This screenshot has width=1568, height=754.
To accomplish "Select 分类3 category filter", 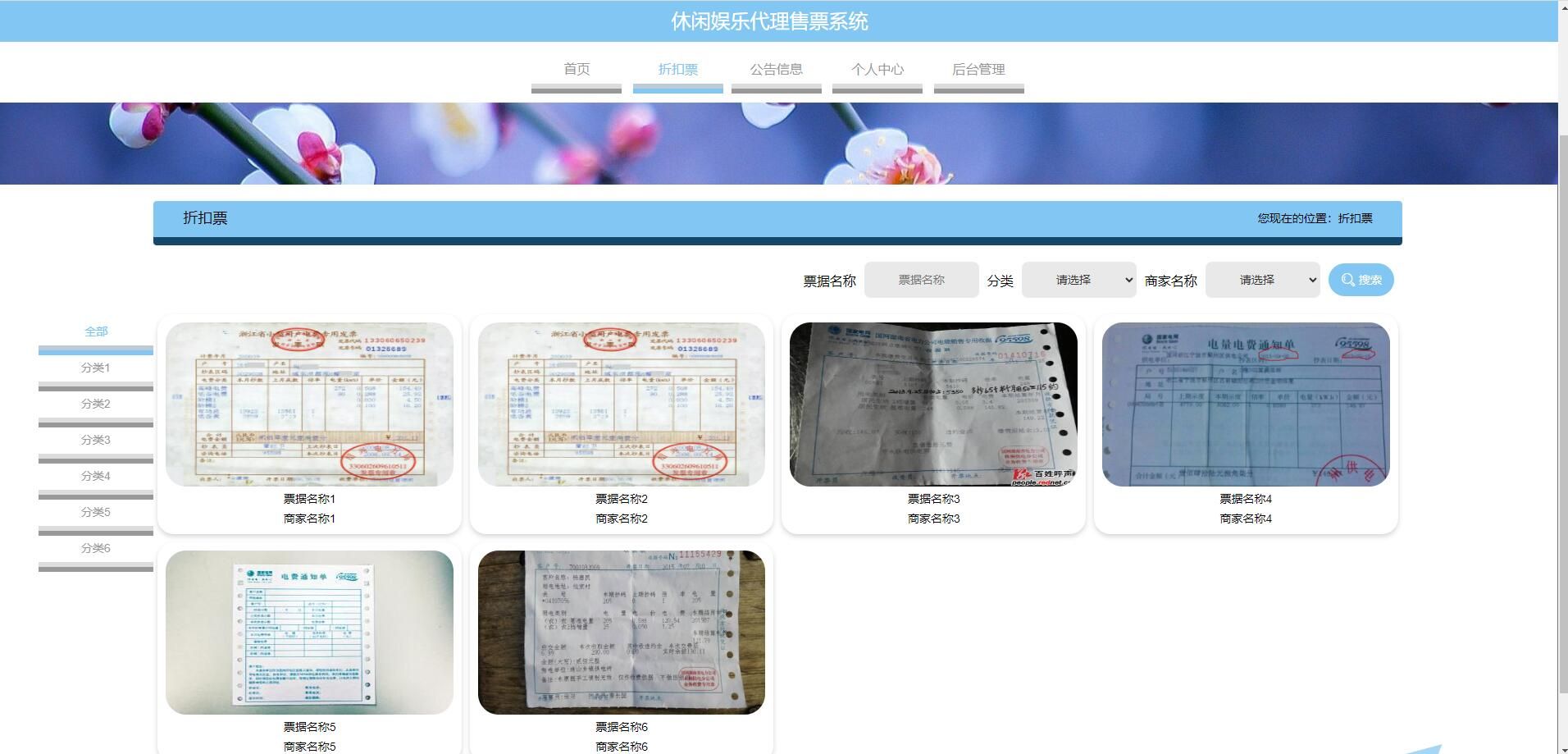I will pos(96,440).
